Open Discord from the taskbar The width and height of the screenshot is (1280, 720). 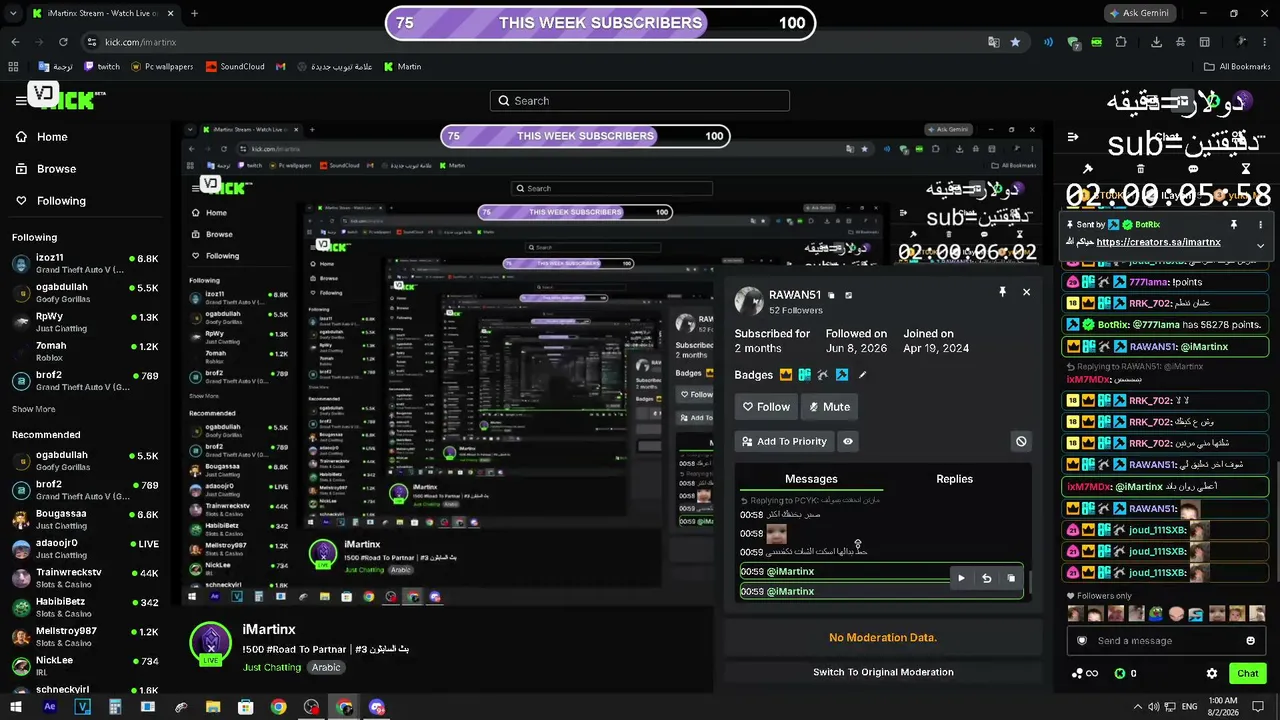click(377, 707)
